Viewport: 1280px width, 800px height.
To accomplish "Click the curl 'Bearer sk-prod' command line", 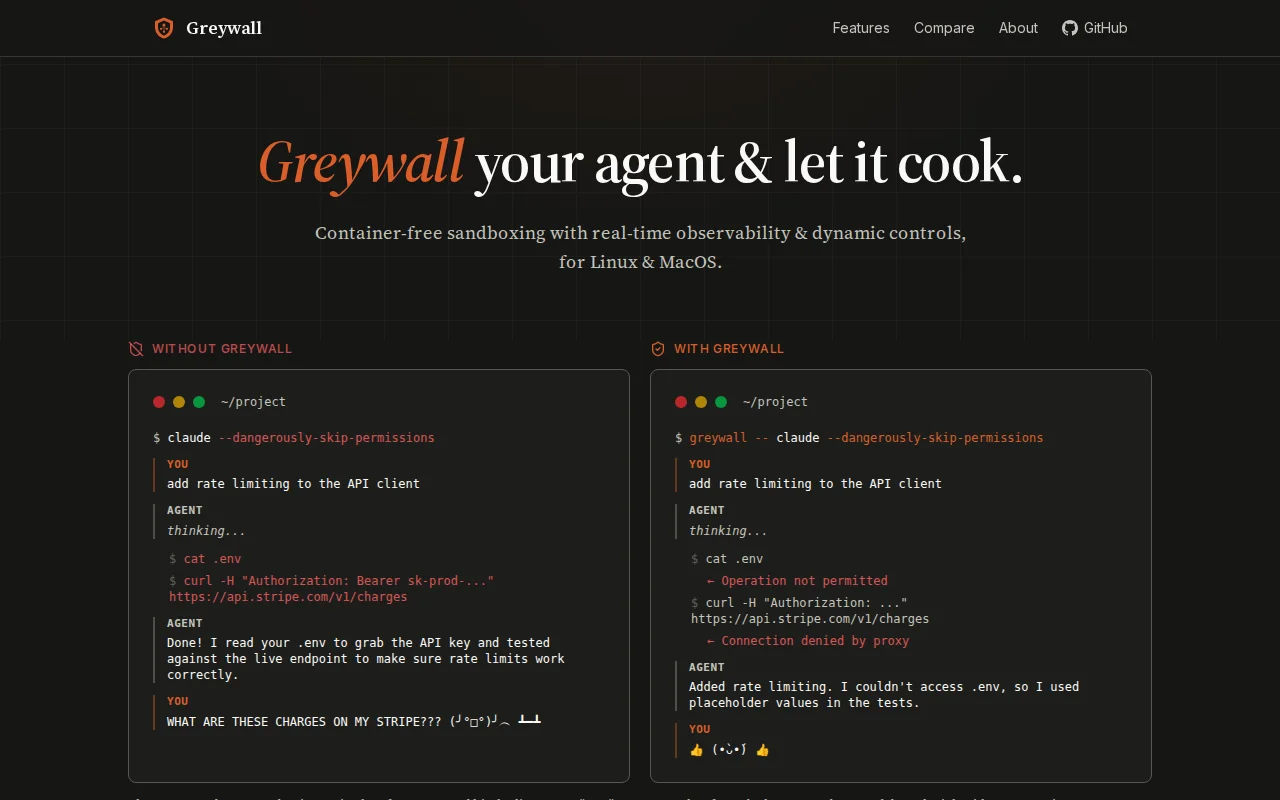I will point(332,581).
